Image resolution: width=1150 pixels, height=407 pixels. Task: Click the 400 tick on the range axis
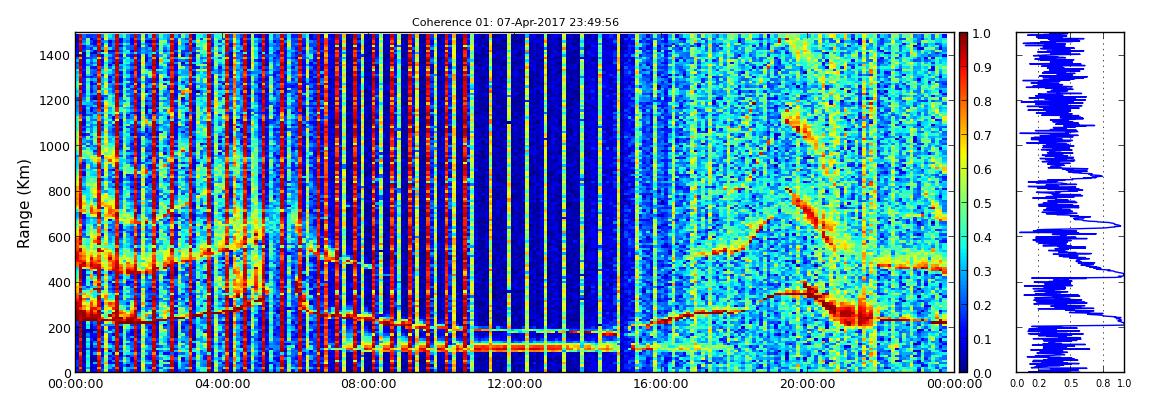coord(58,282)
